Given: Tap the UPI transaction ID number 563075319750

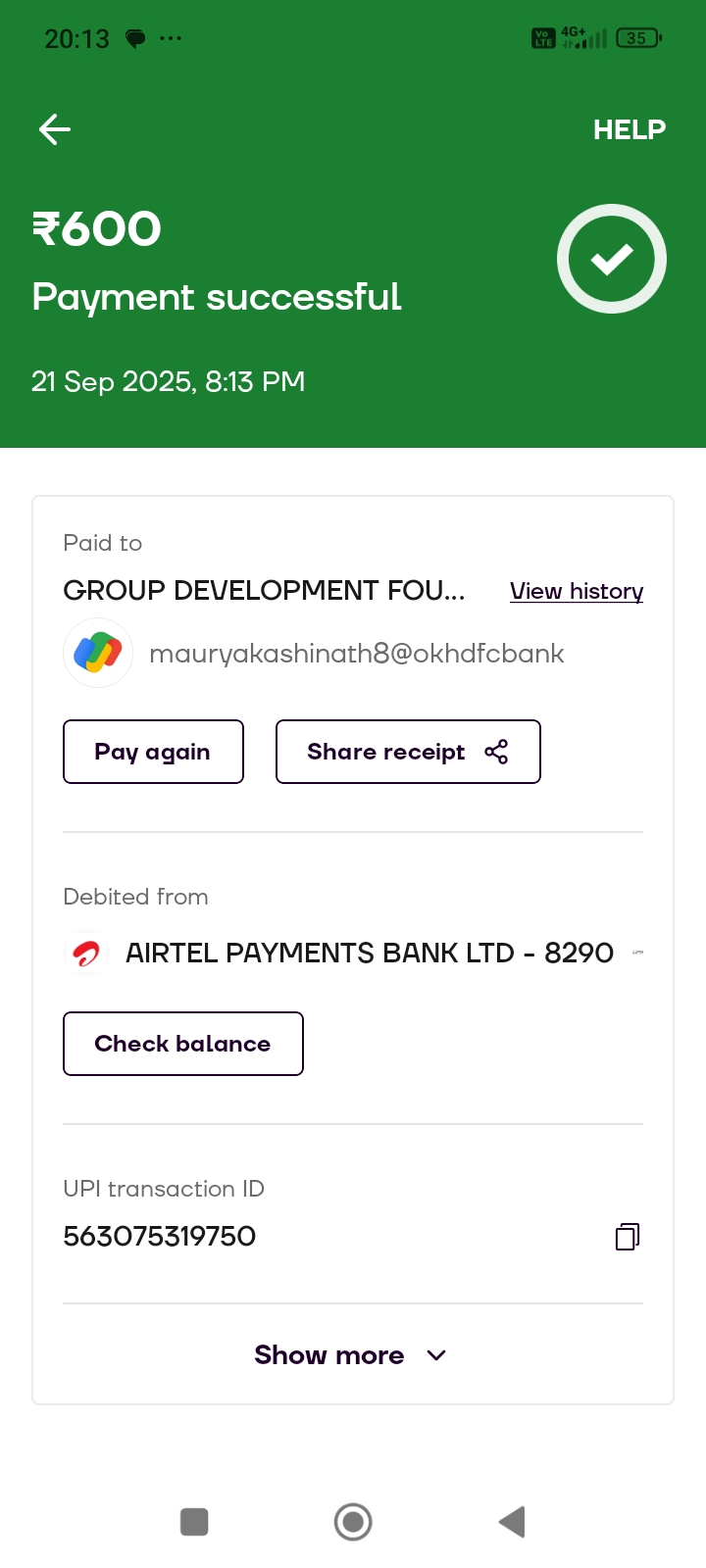Looking at the screenshot, I should [160, 1237].
